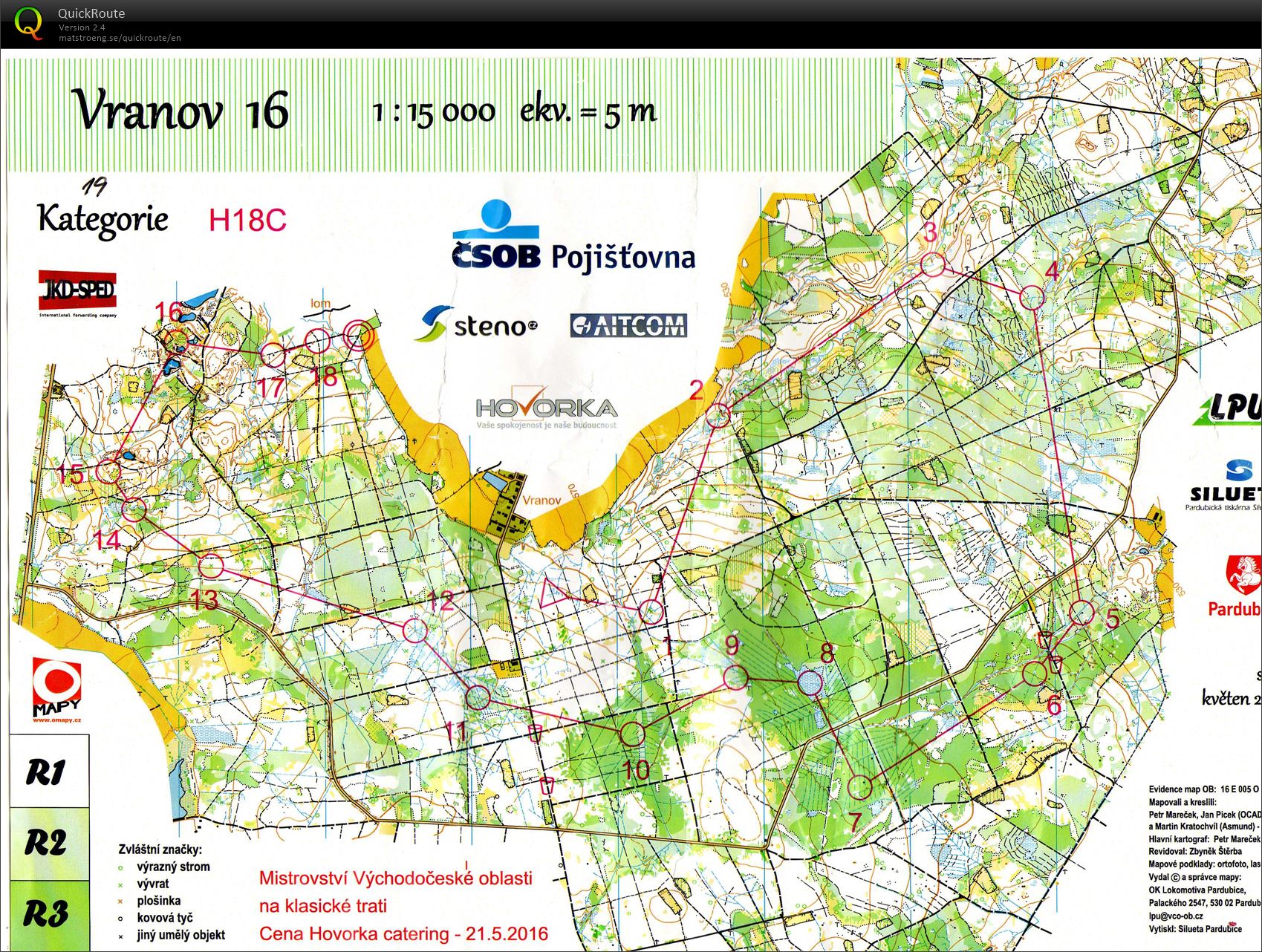The image size is (1262, 952).
Task: Click legend entry 'výrazný strom'
Action: (x=173, y=867)
